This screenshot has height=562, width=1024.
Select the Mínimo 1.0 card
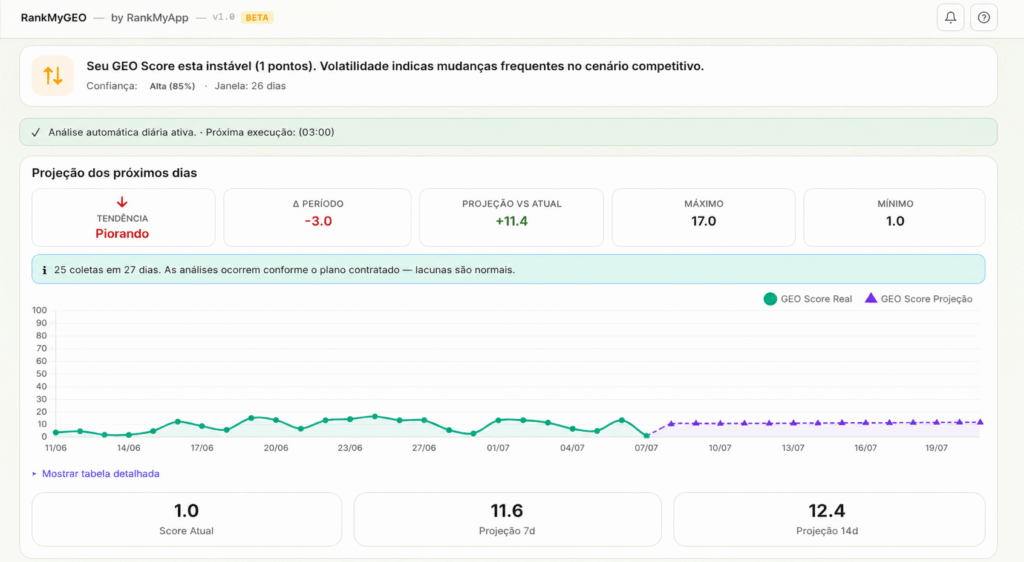tap(895, 217)
